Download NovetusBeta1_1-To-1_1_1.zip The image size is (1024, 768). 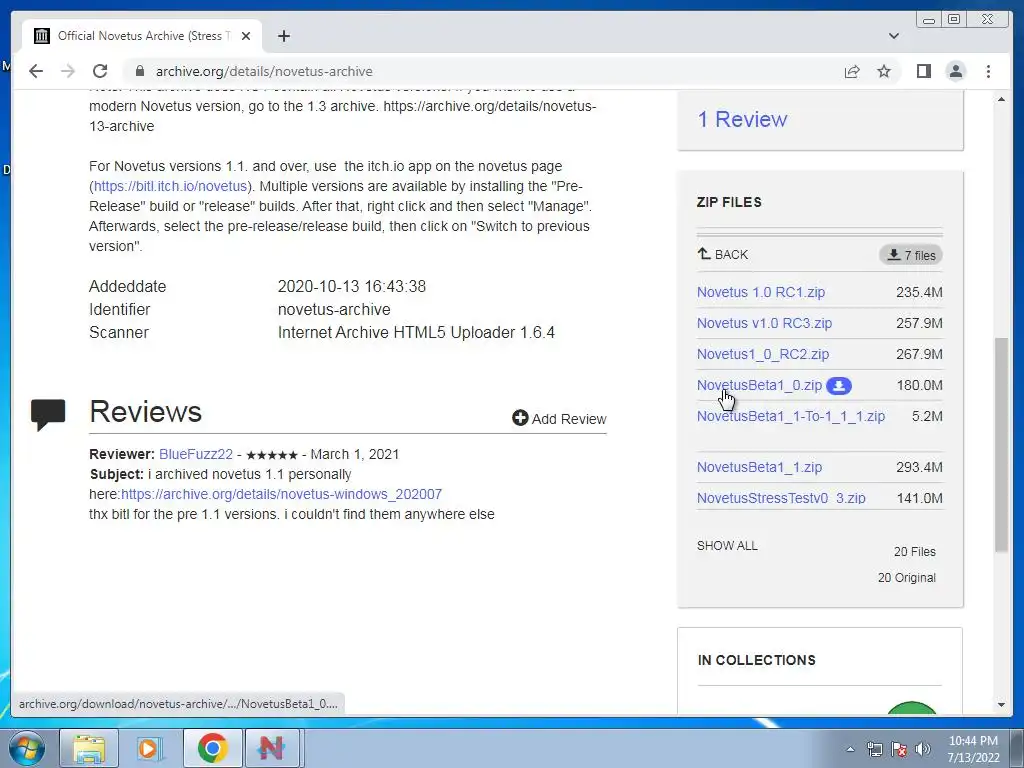791,416
